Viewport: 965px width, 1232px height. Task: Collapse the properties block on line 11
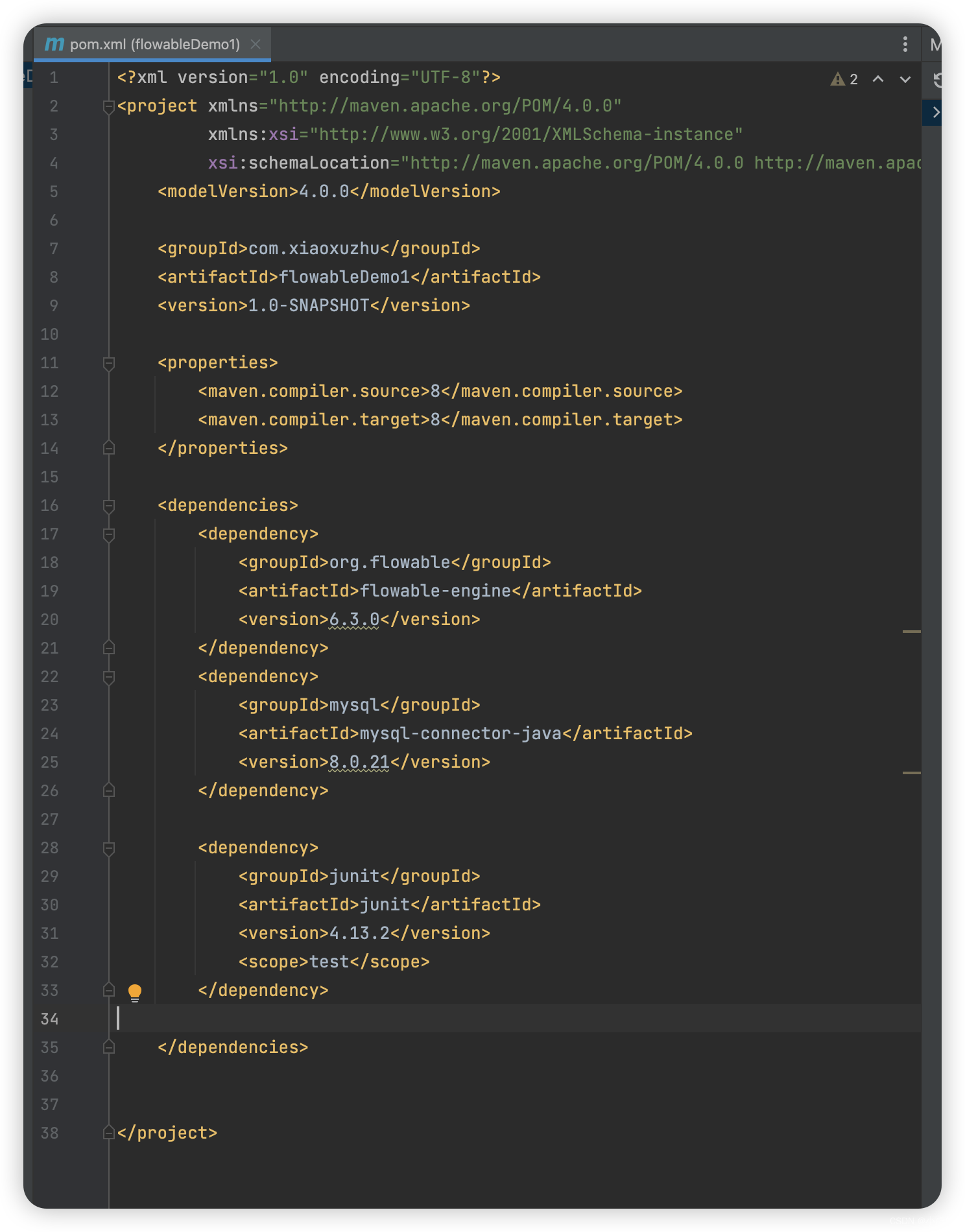tap(109, 363)
